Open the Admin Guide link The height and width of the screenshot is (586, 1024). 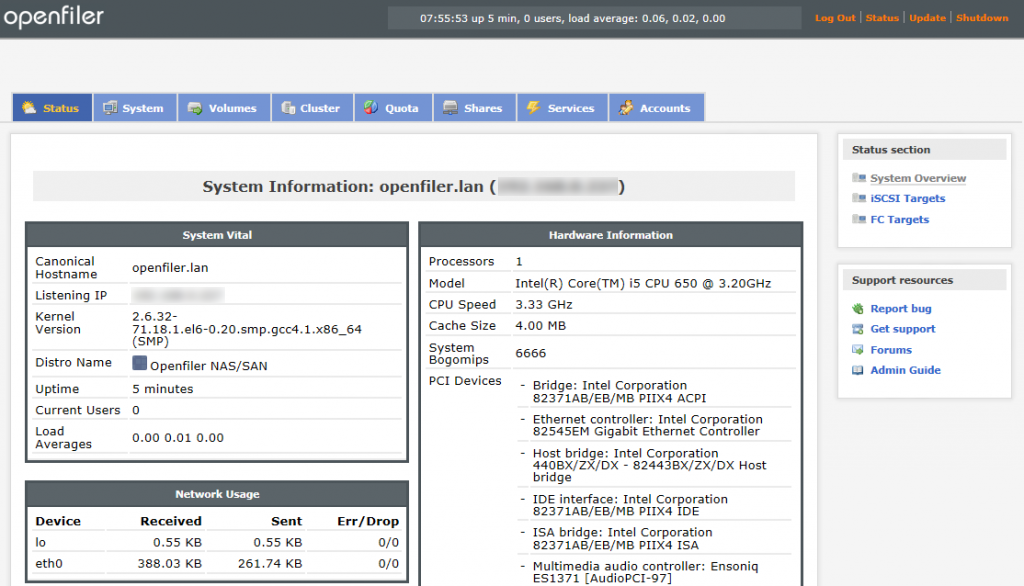pyautogui.click(x=905, y=370)
